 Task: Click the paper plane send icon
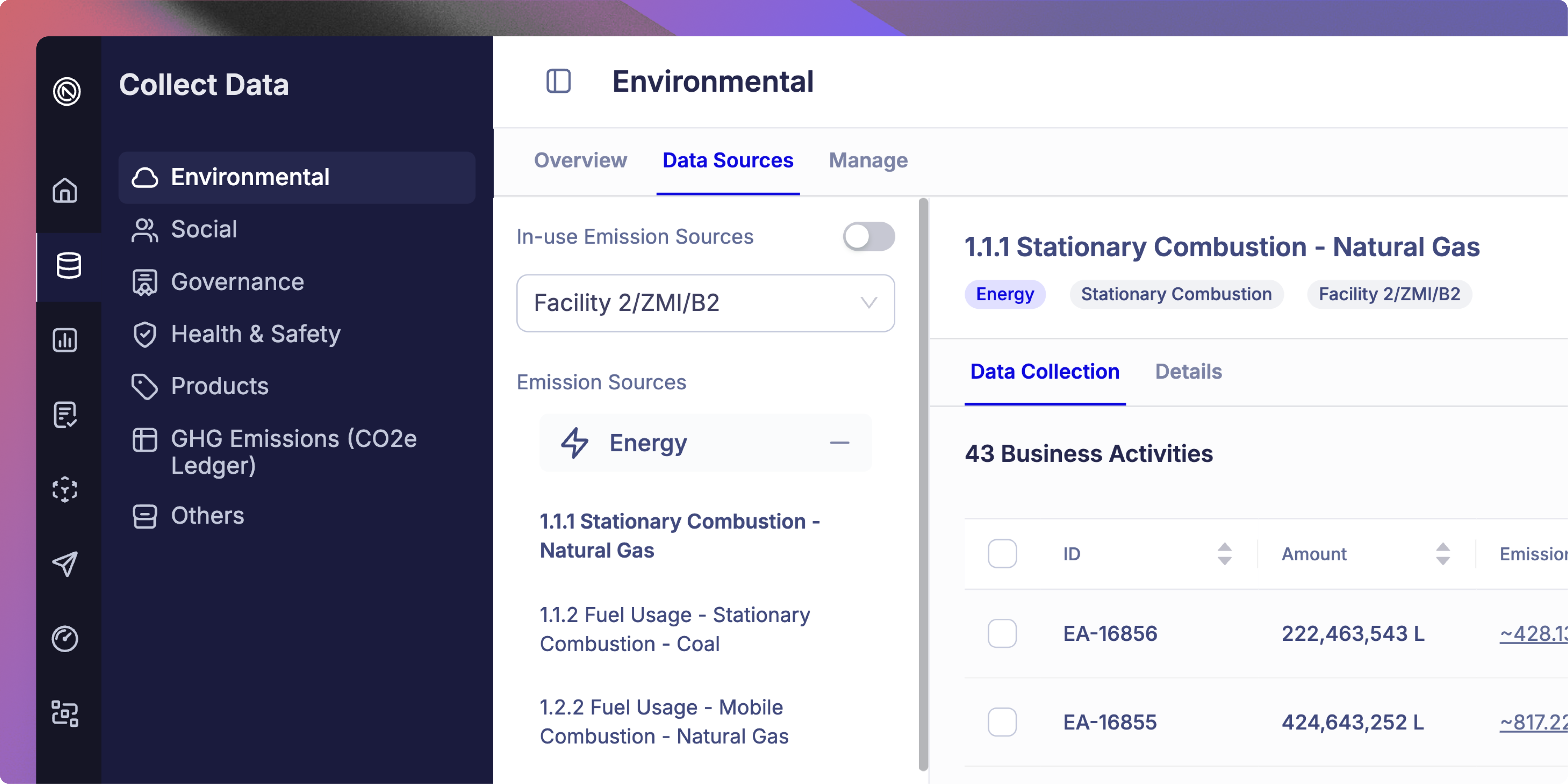[65, 564]
